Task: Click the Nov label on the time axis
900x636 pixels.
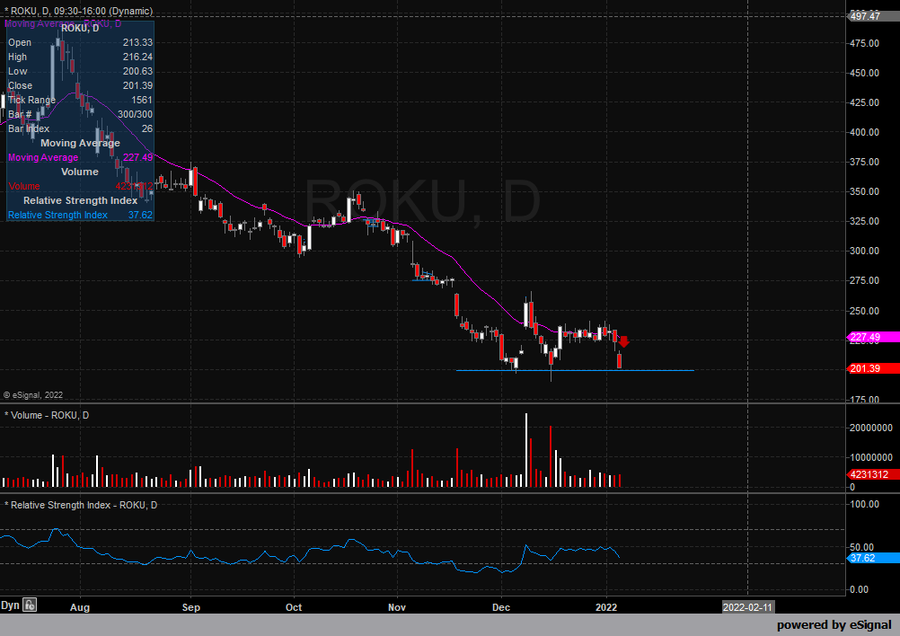Action: click(397, 607)
